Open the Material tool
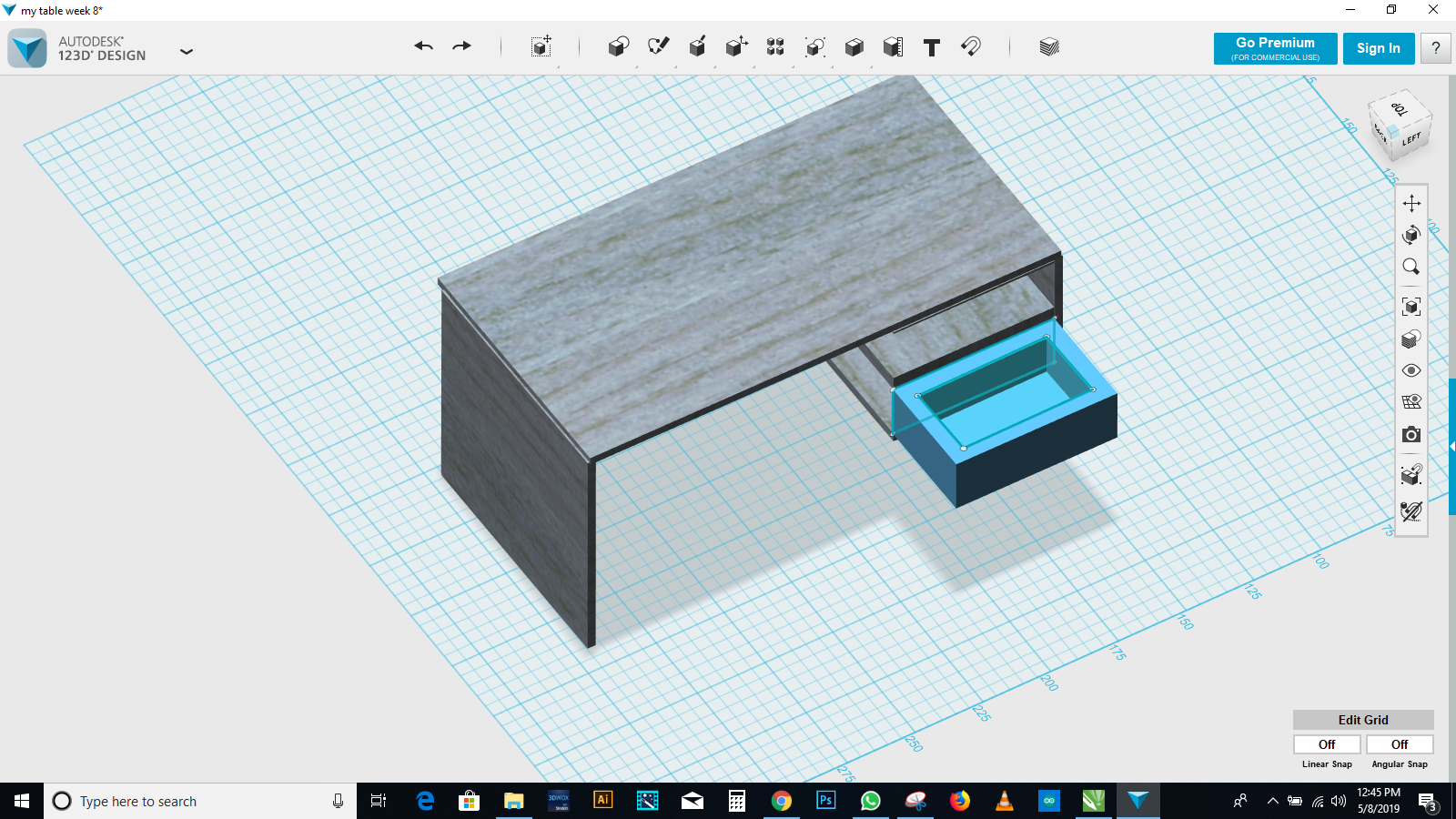 point(1049,46)
